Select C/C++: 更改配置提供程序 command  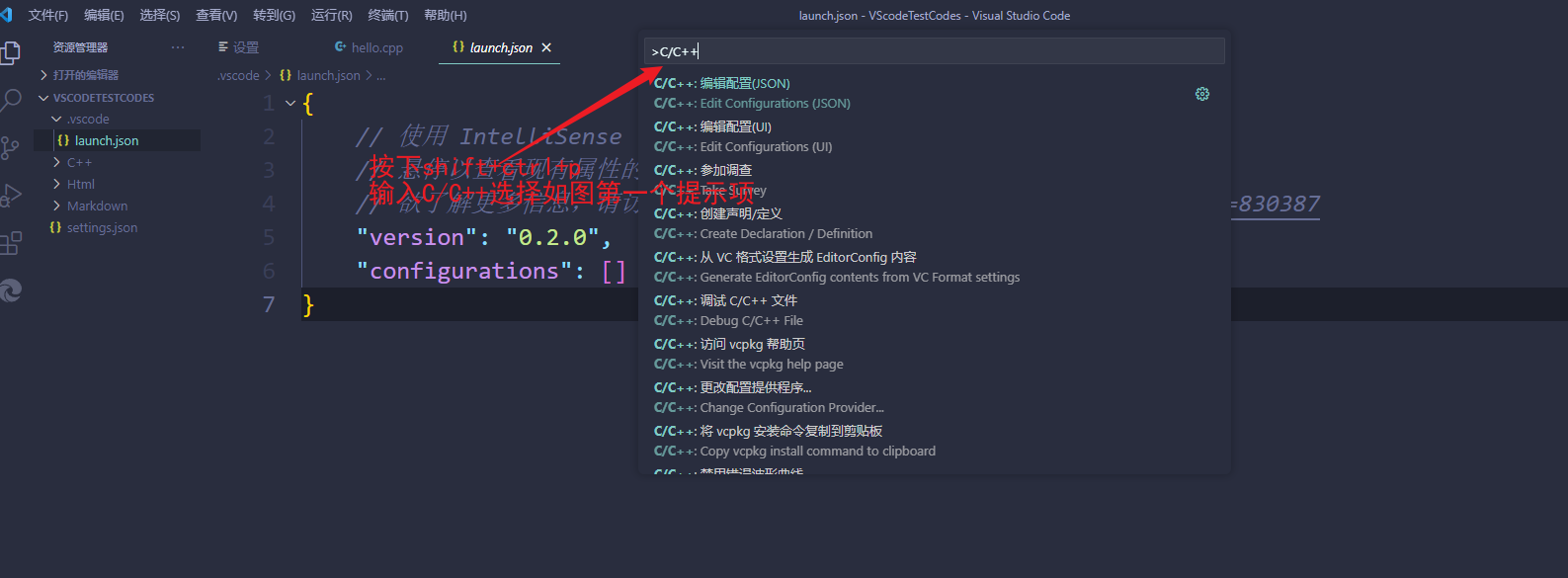[935, 397]
